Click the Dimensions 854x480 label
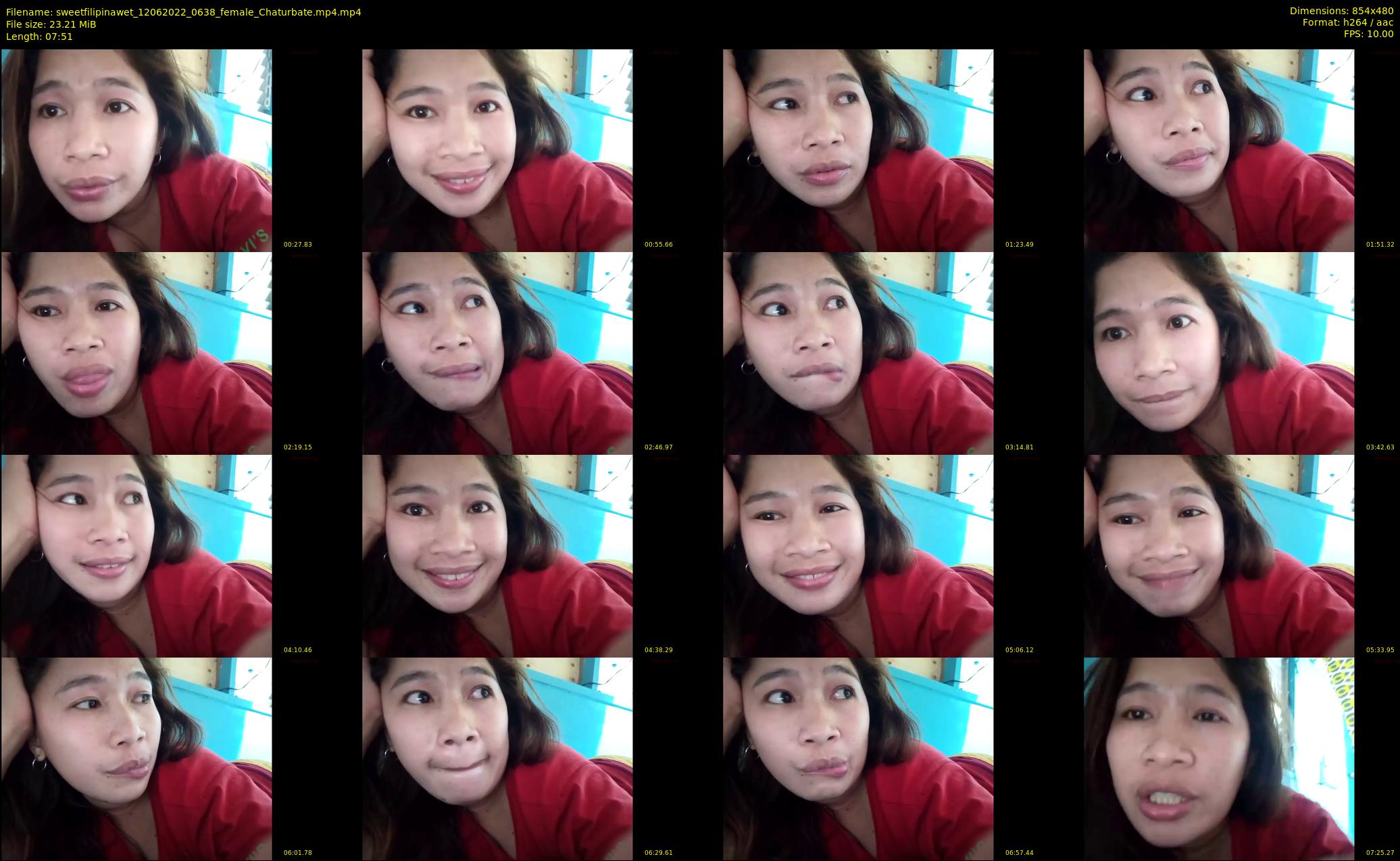Image resolution: width=1400 pixels, height=861 pixels. tap(1341, 11)
